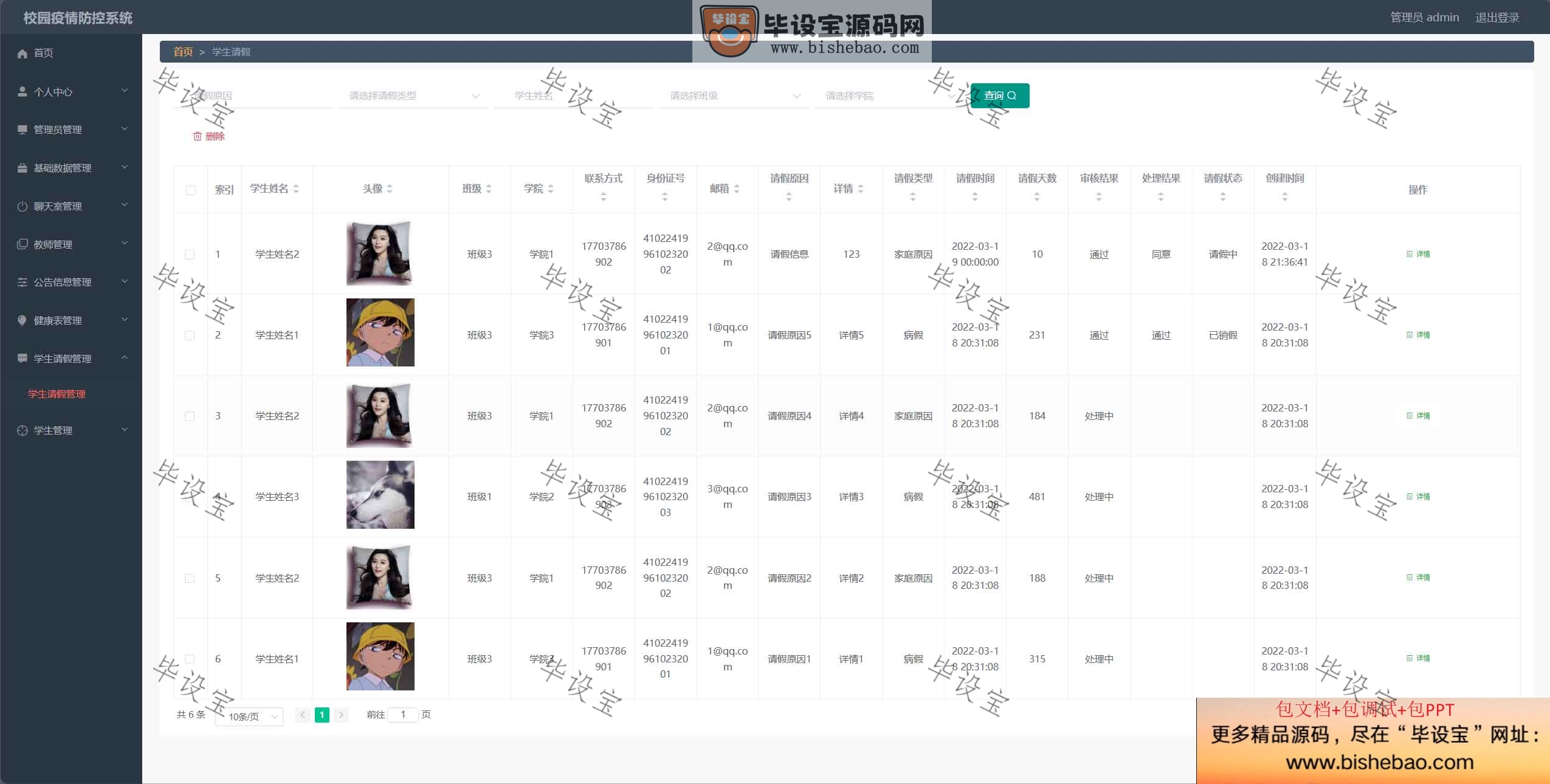The height and width of the screenshot is (784, 1550).
Task: Click the 学生请假管理 chat icon
Action: (x=22, y=359)
